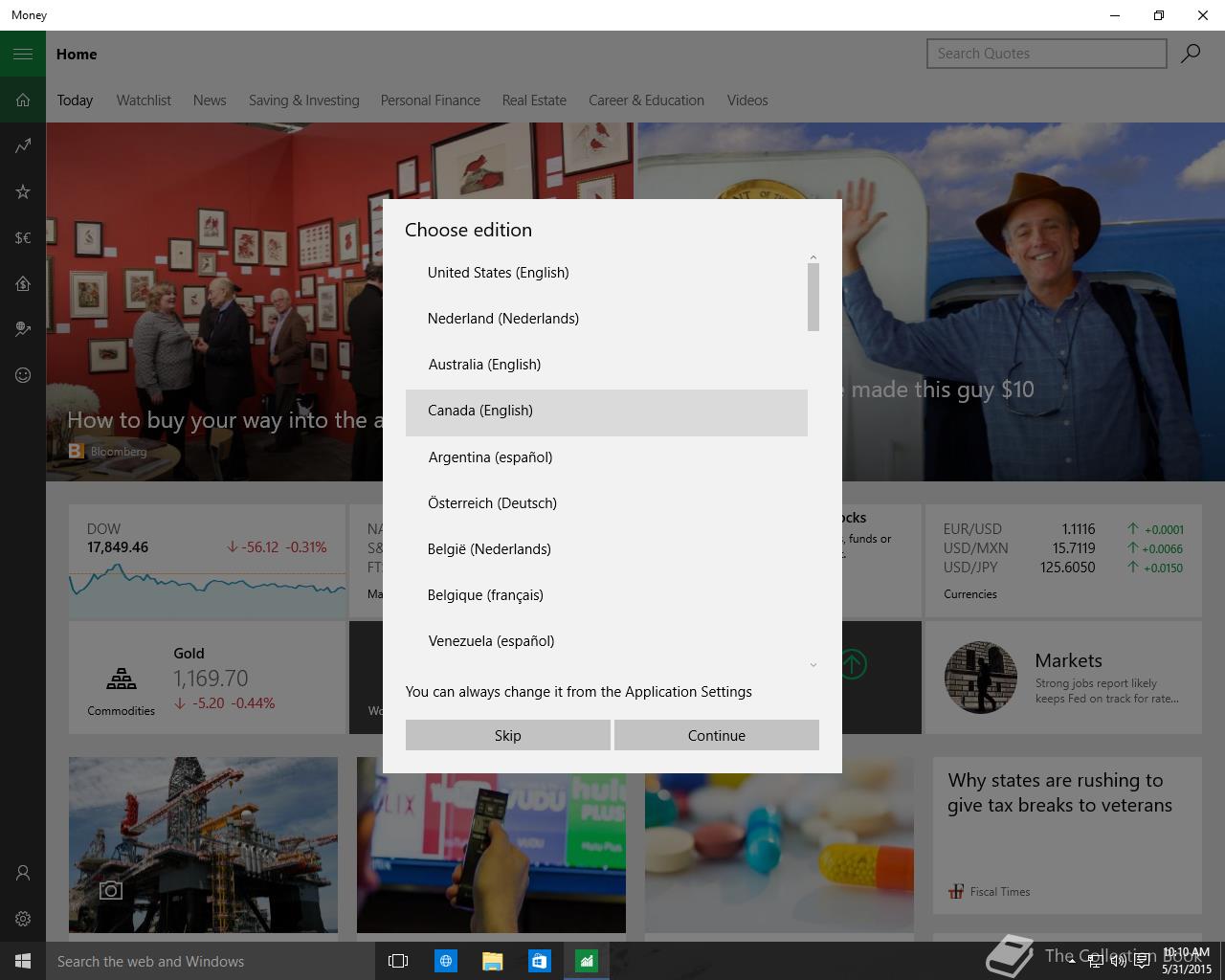The height and width of the screenshot is (980, 1225).
Task: Open Career & Education tab
Action: tap(646, 100)
